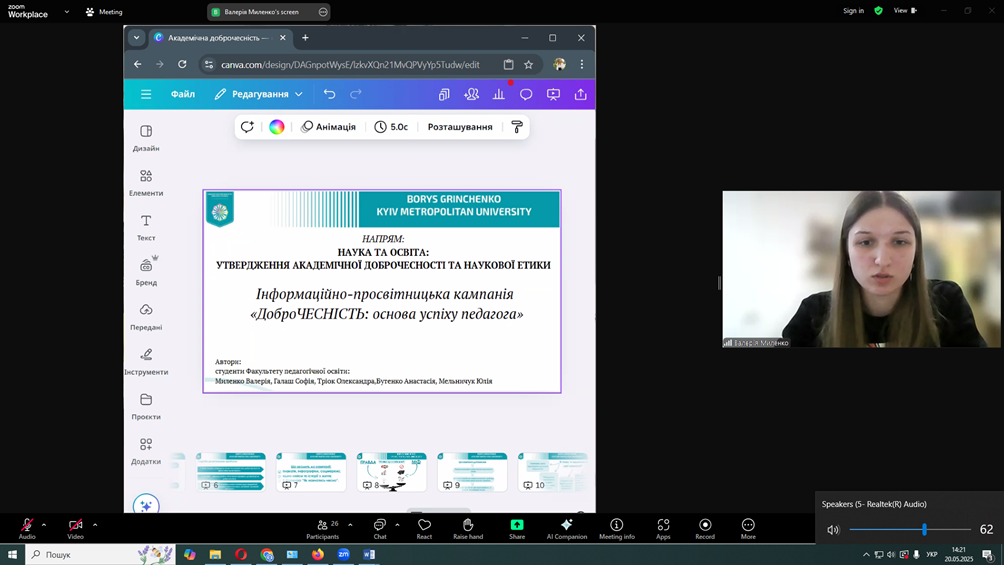This screenshot has width=1004, height=565.
Task: Open the Elements panel in Canva sidebar
Action: click(x=146, y=182)
